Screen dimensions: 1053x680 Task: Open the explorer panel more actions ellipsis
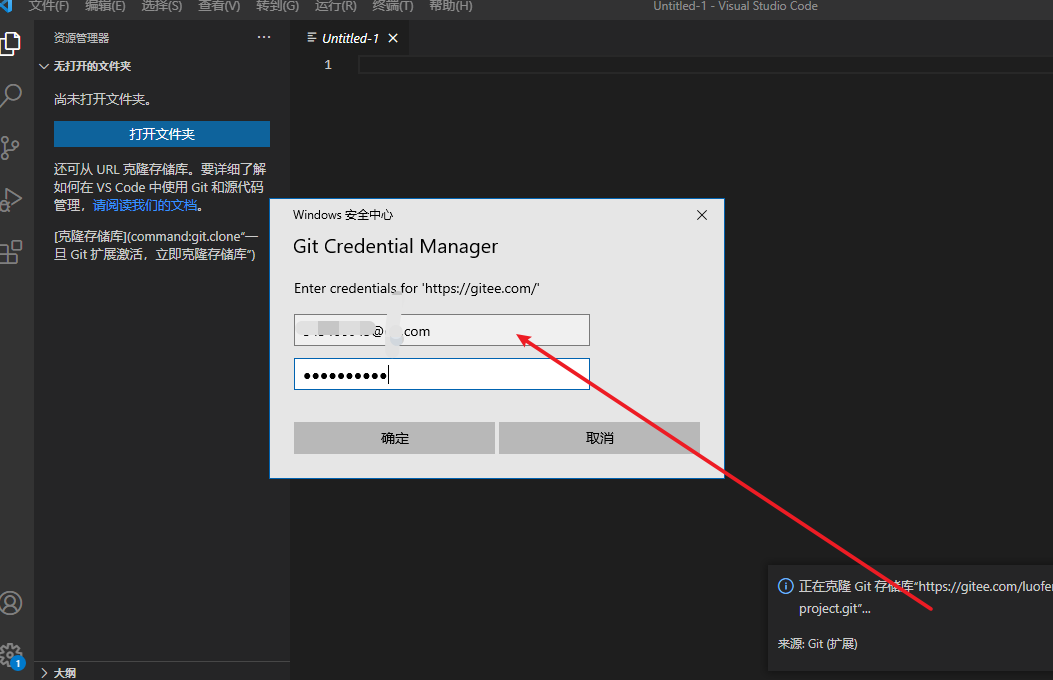(264, 38)
